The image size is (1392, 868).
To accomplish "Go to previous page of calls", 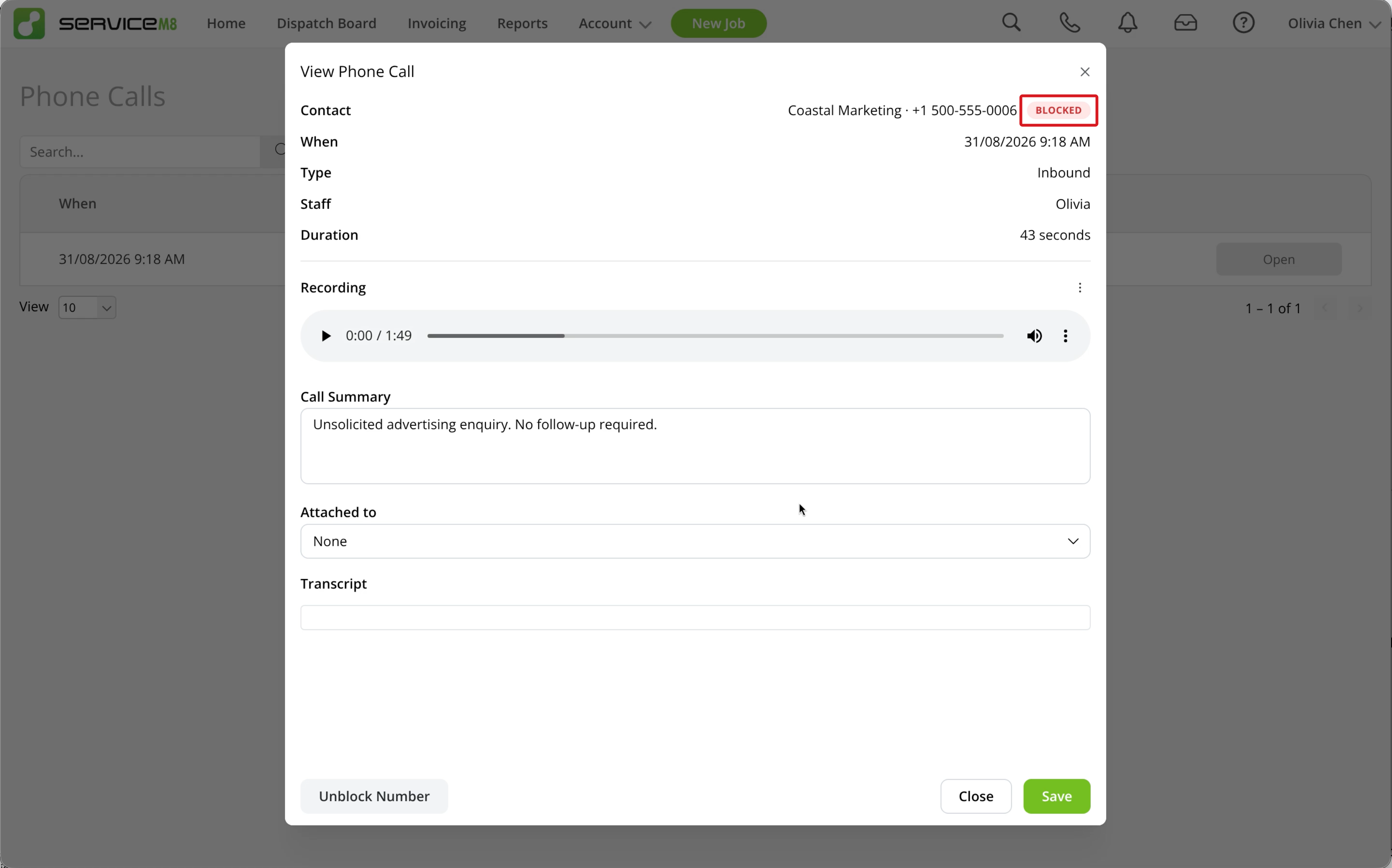I will (x=1324, y=308).
